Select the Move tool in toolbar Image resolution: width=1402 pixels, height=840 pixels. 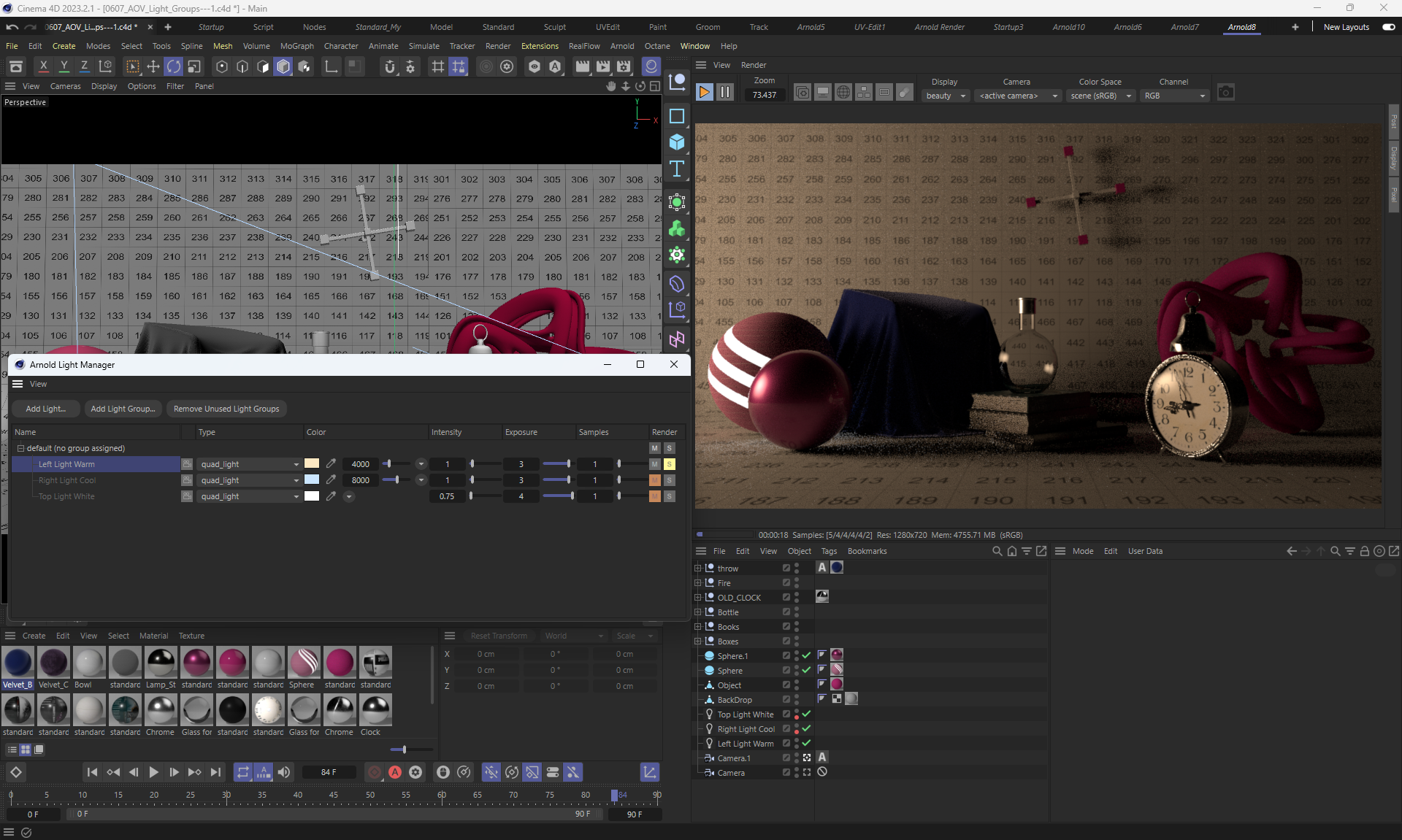153,67
